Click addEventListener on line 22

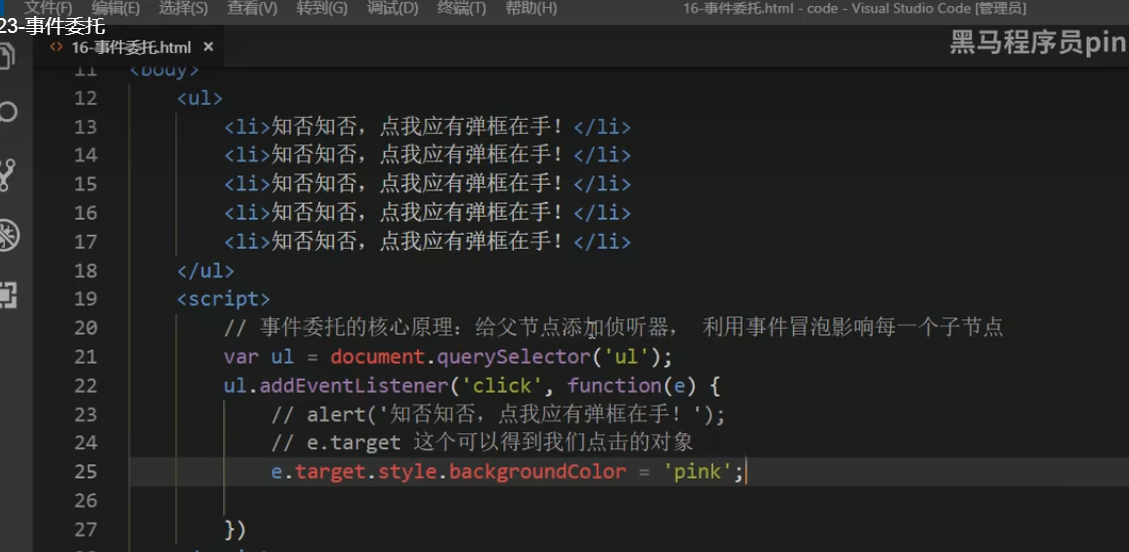click(353, 386)
